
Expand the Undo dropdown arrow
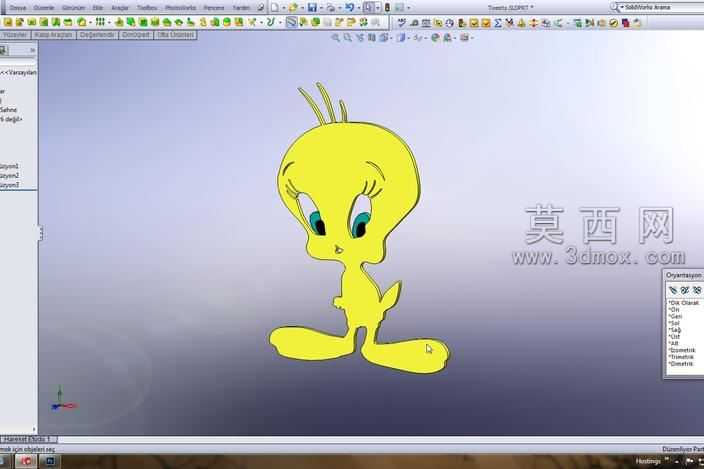tap(358, 8)
